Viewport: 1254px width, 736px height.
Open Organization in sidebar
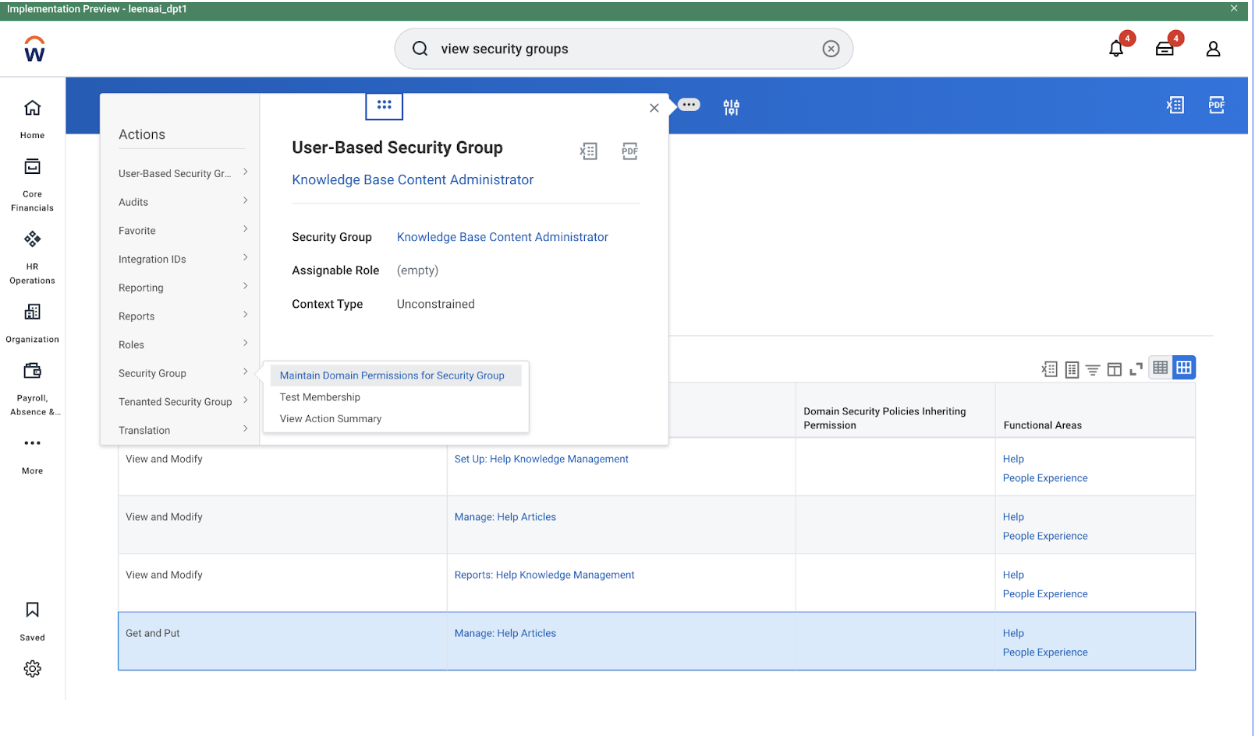pos(32,323)
